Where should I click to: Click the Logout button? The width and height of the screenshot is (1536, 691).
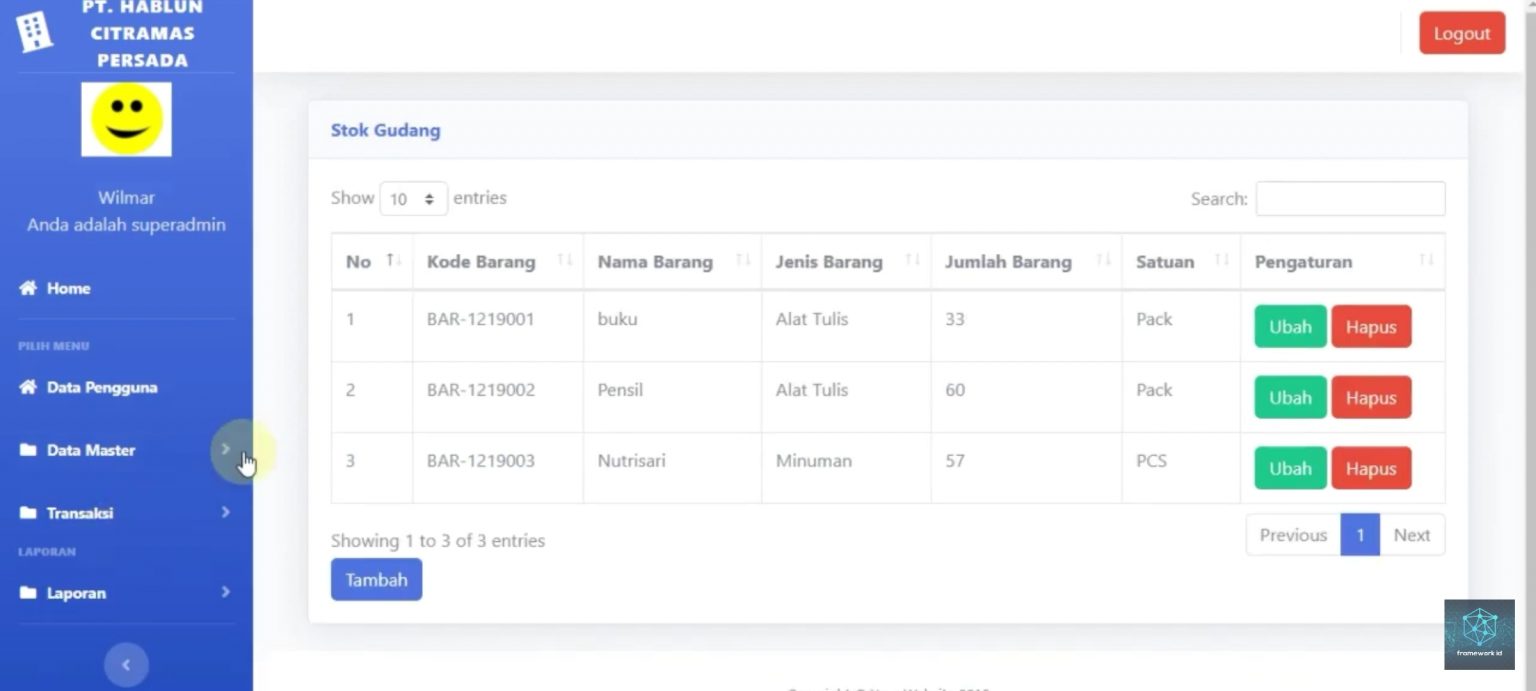[x=1461, y=33]
